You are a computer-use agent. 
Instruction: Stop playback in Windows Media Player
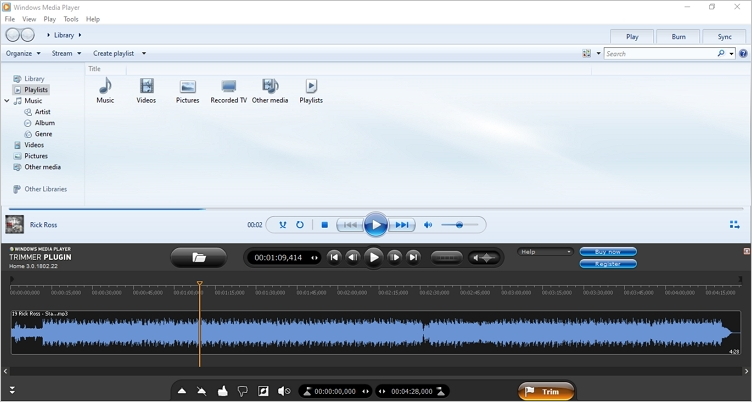[x=325, y=225]
